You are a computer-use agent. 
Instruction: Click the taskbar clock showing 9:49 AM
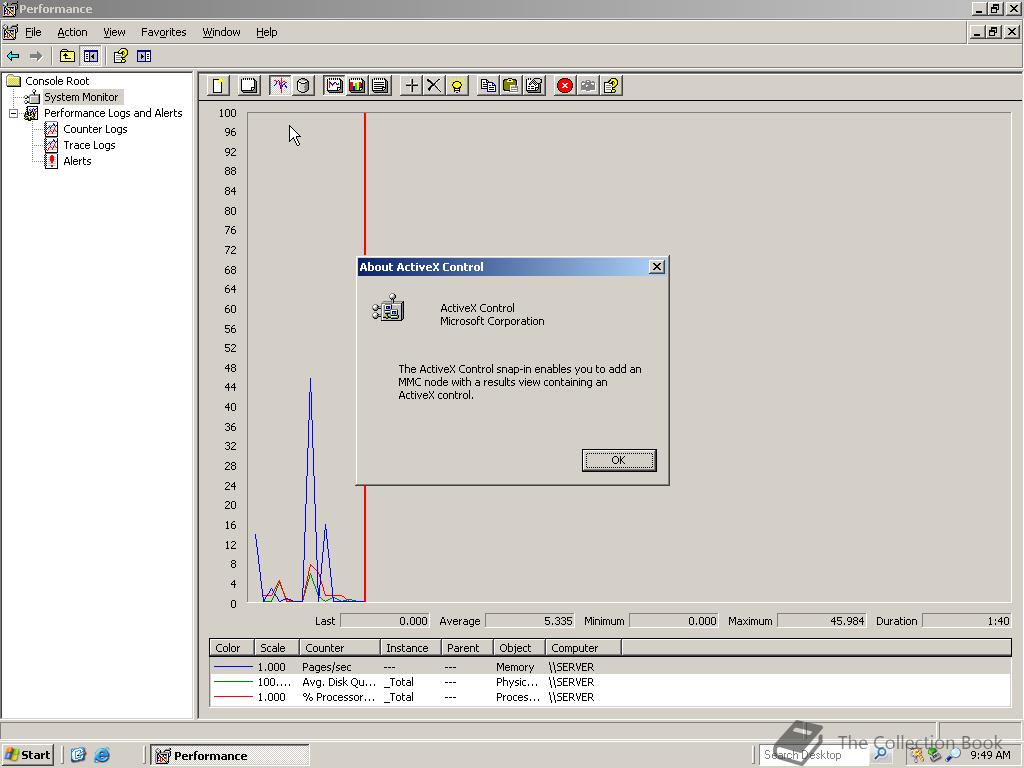click(990, 755)
